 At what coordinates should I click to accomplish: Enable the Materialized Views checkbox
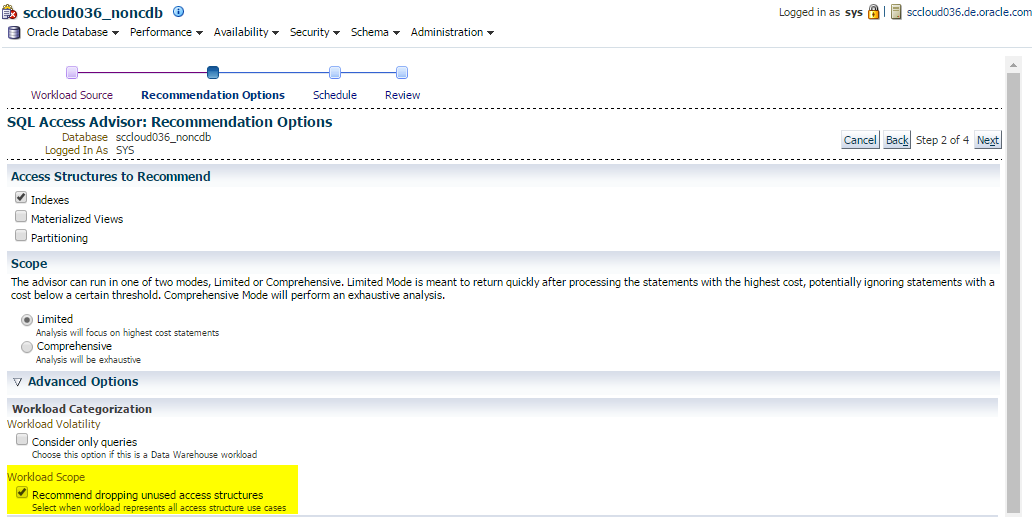(x=21, y=217)
